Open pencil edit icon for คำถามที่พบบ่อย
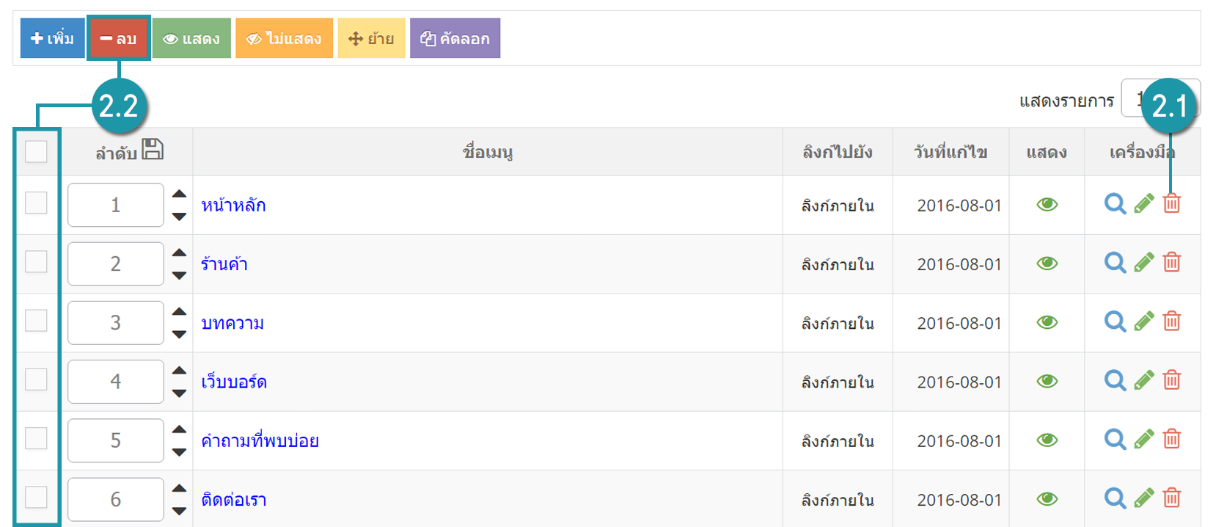This screenshot has height=527, width=1213. point(1144,440)
